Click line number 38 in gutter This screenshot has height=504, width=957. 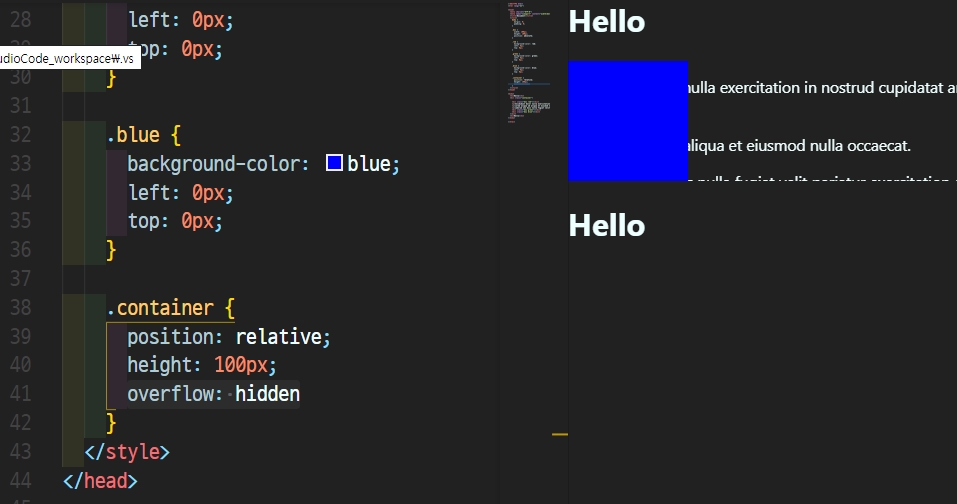pos(21,308)
